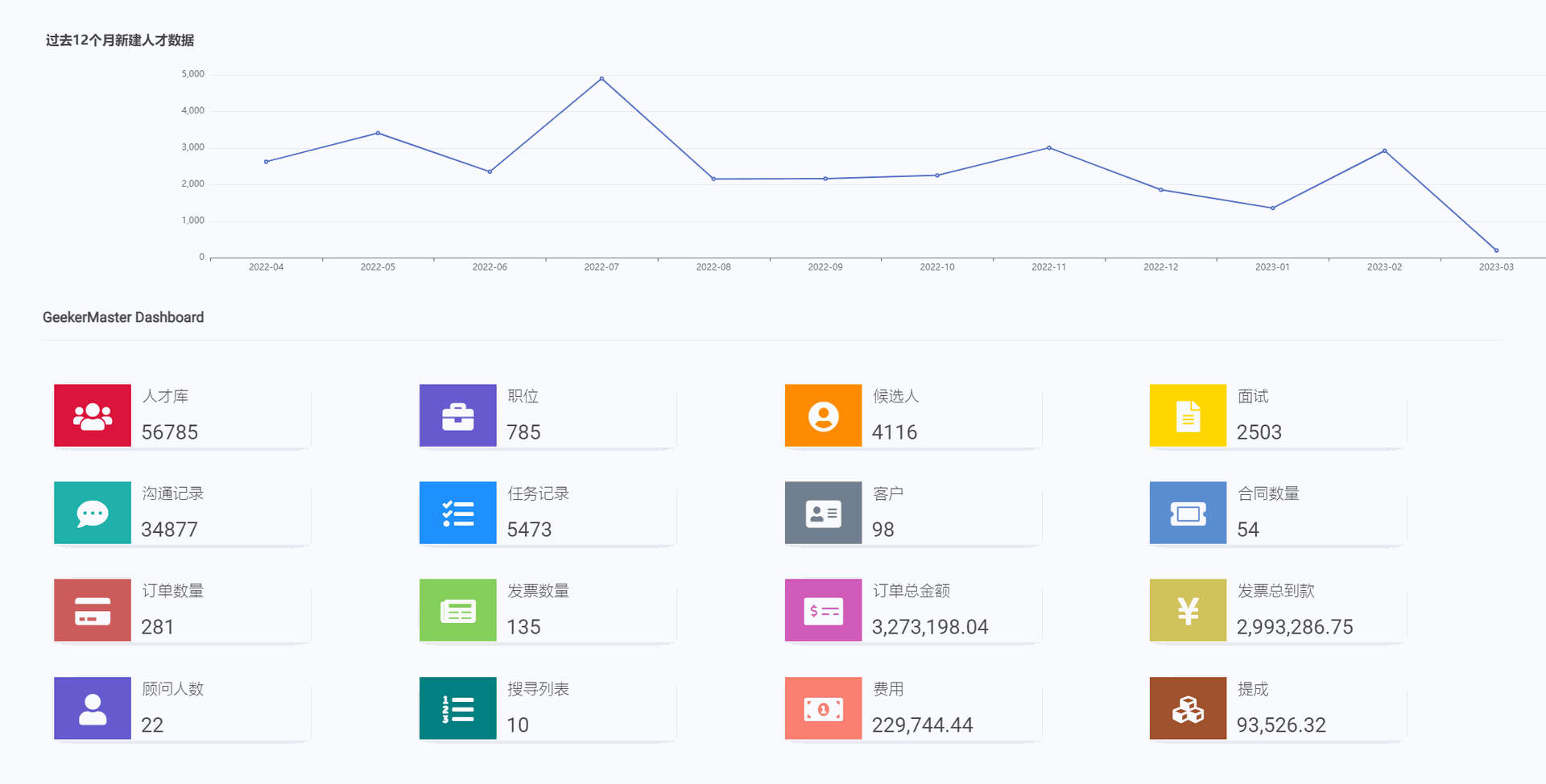The width and height of the screenshot is (1546, 784).
Task: Click the 2023-03 data point on chart
Action: (x=1496, y=250)
